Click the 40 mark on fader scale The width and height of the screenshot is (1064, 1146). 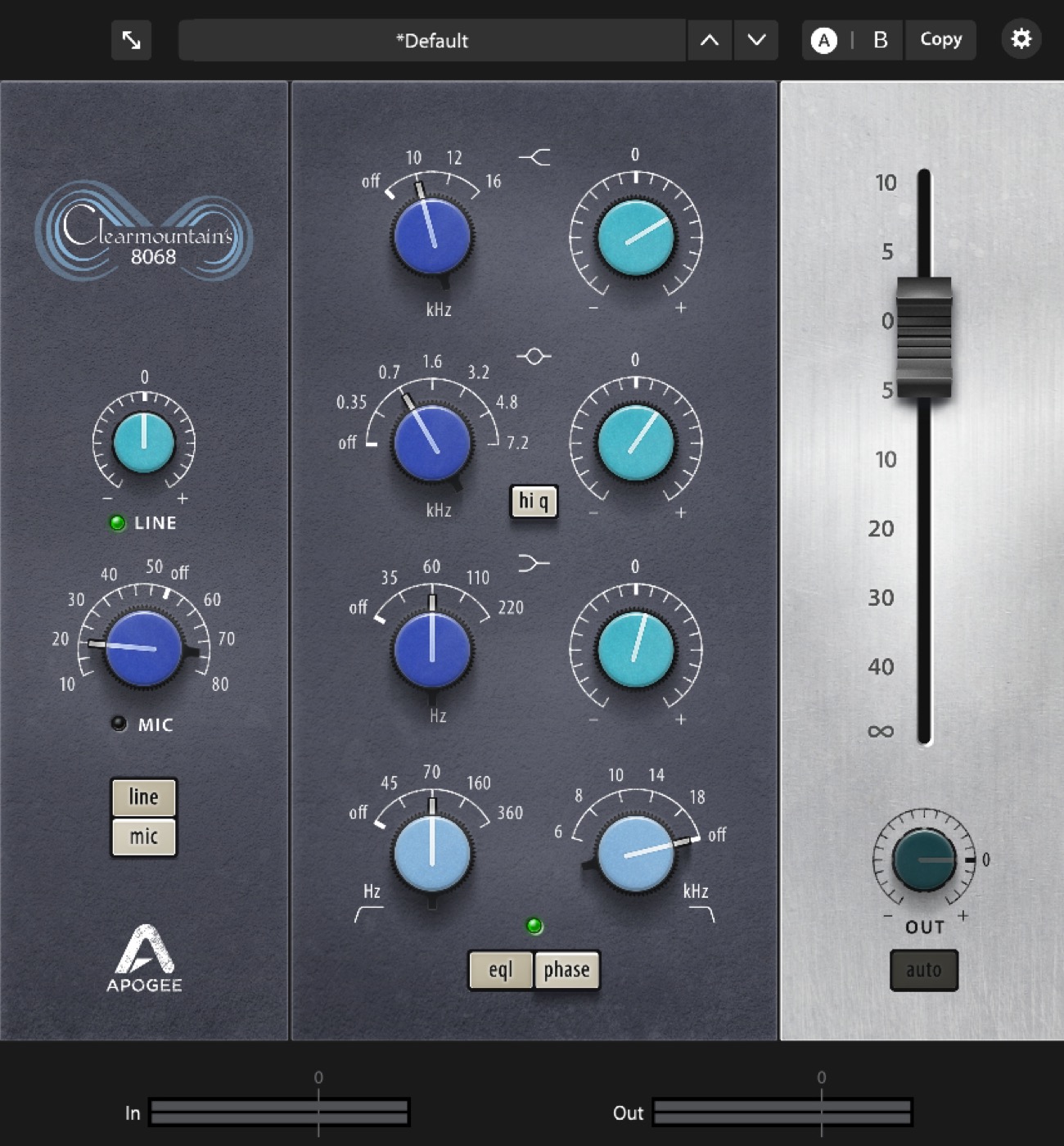pyautogui.click(x=881, y=666)
